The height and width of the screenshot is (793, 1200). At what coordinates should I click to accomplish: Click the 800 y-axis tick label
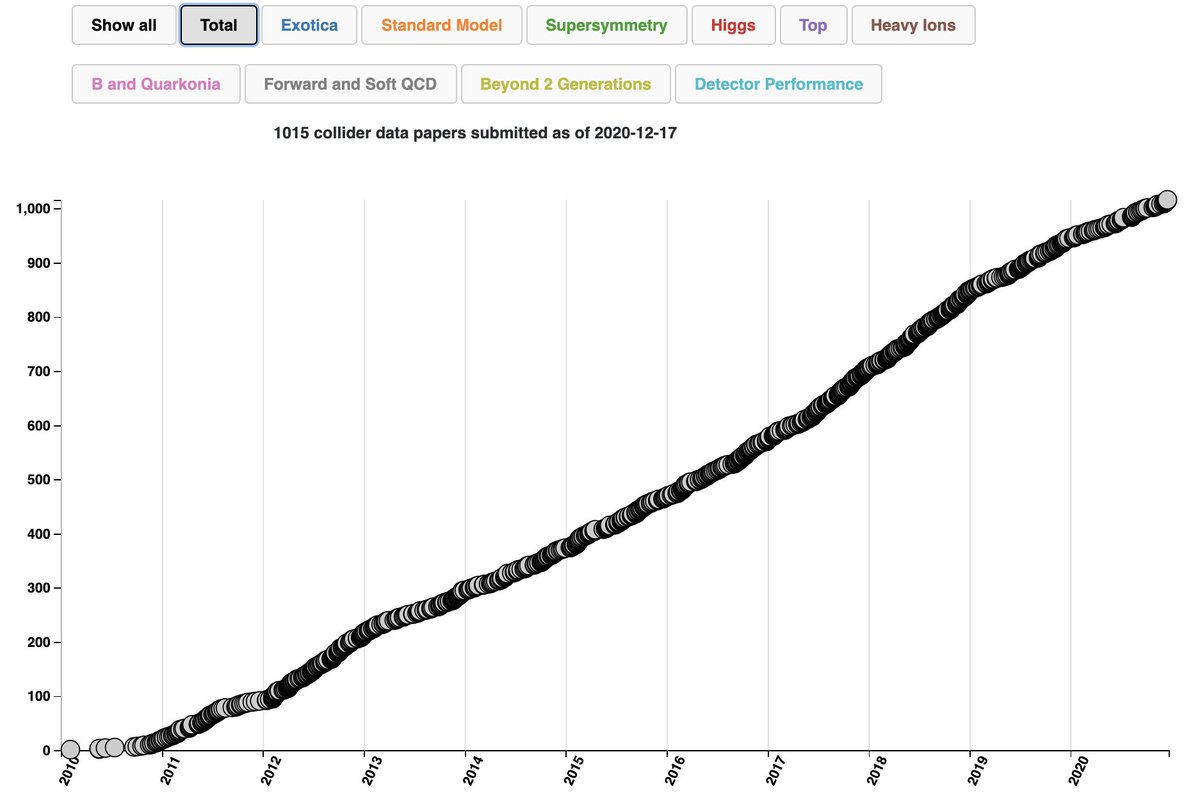[x=37, y=317]
